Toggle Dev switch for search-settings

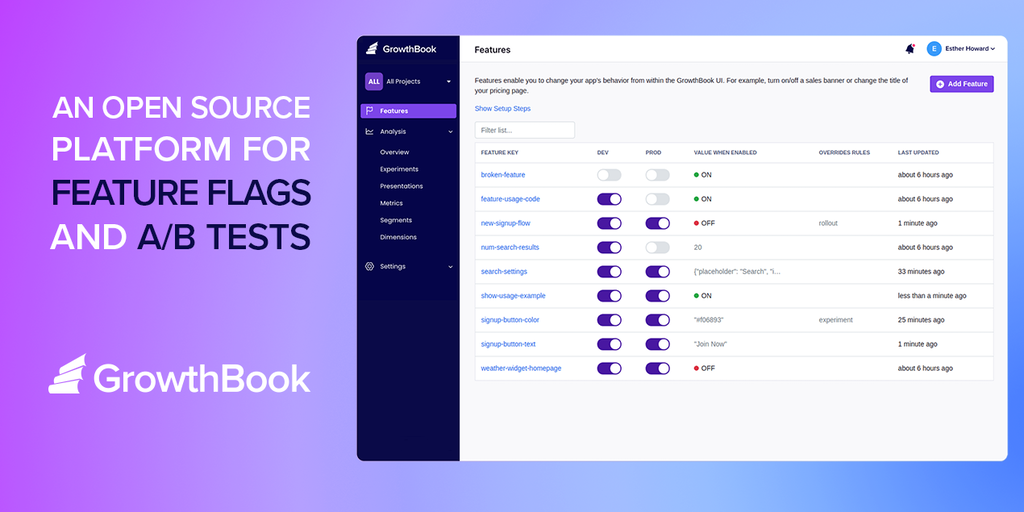coord(609,272)
